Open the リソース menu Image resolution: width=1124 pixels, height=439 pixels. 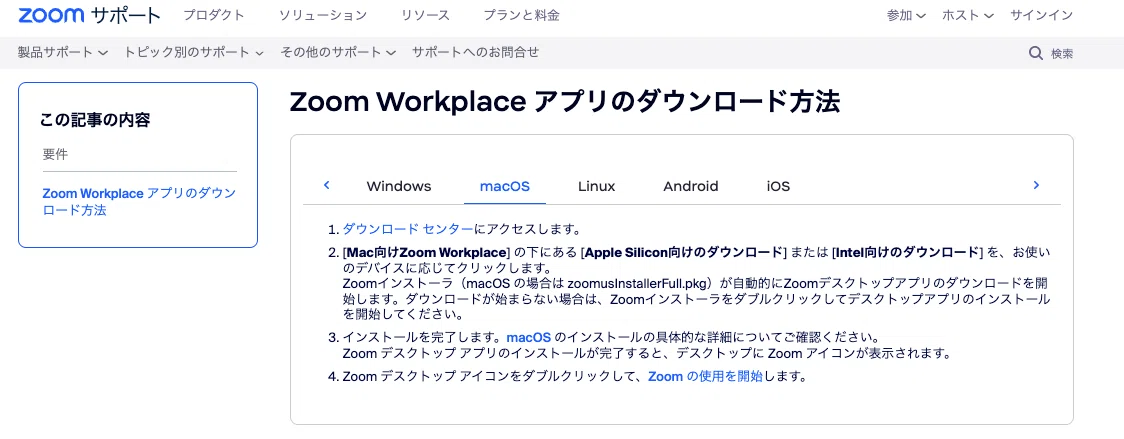tap(426, 15)
